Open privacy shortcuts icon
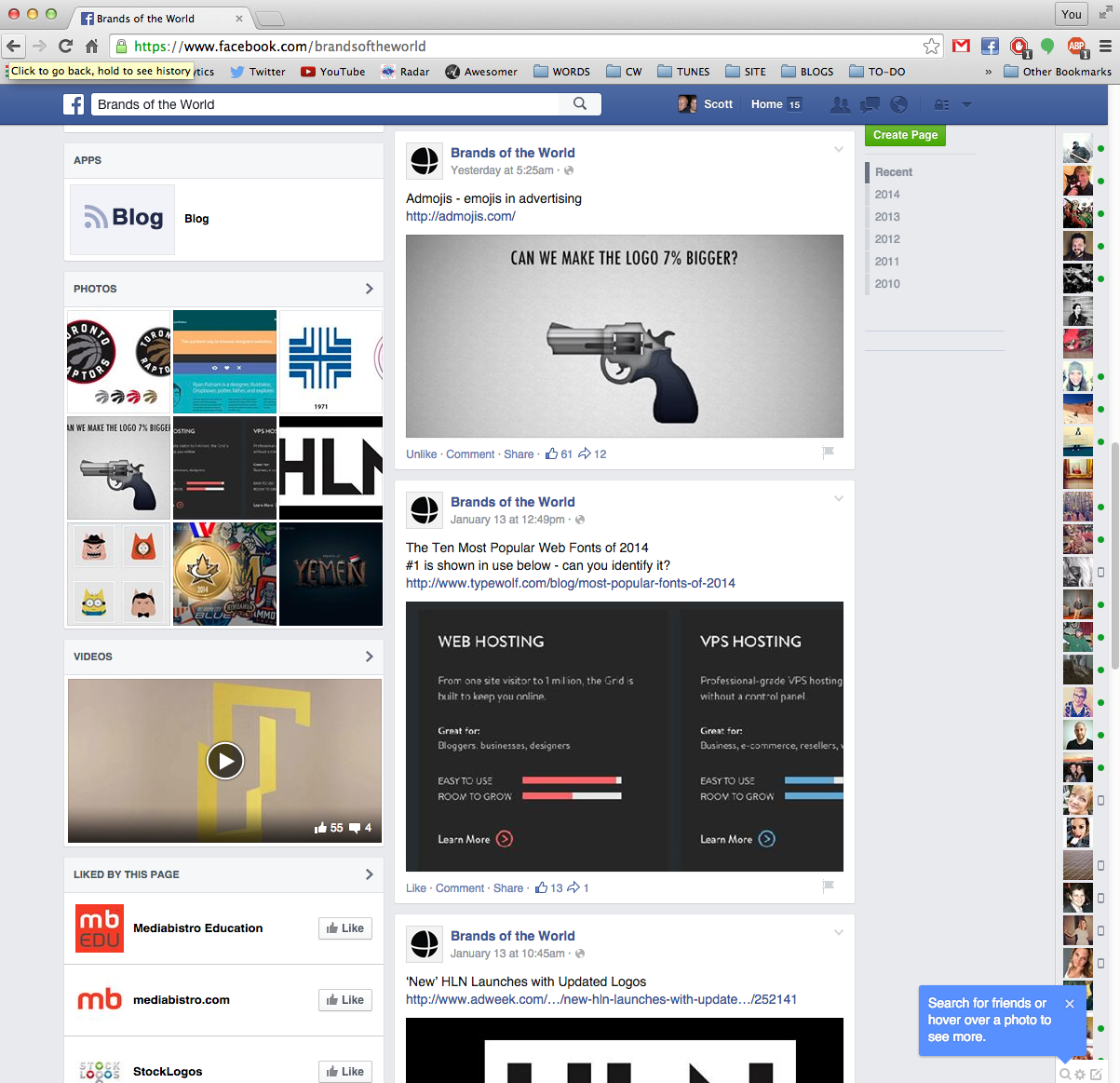The width and height of the screenshot is (1120, 1083). click(942, 104)
